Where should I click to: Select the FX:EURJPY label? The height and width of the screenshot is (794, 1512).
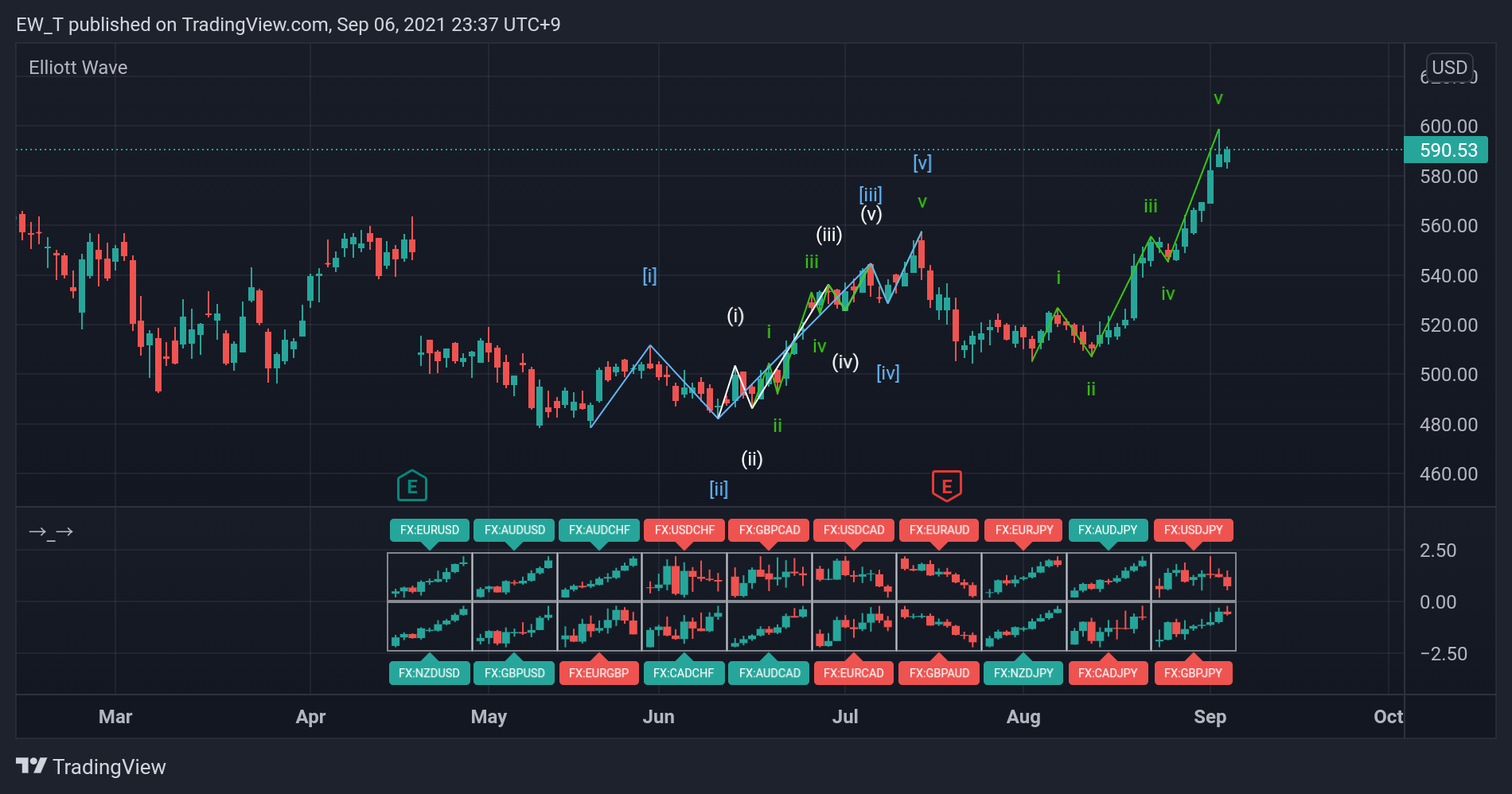[x=1024, y=530]
